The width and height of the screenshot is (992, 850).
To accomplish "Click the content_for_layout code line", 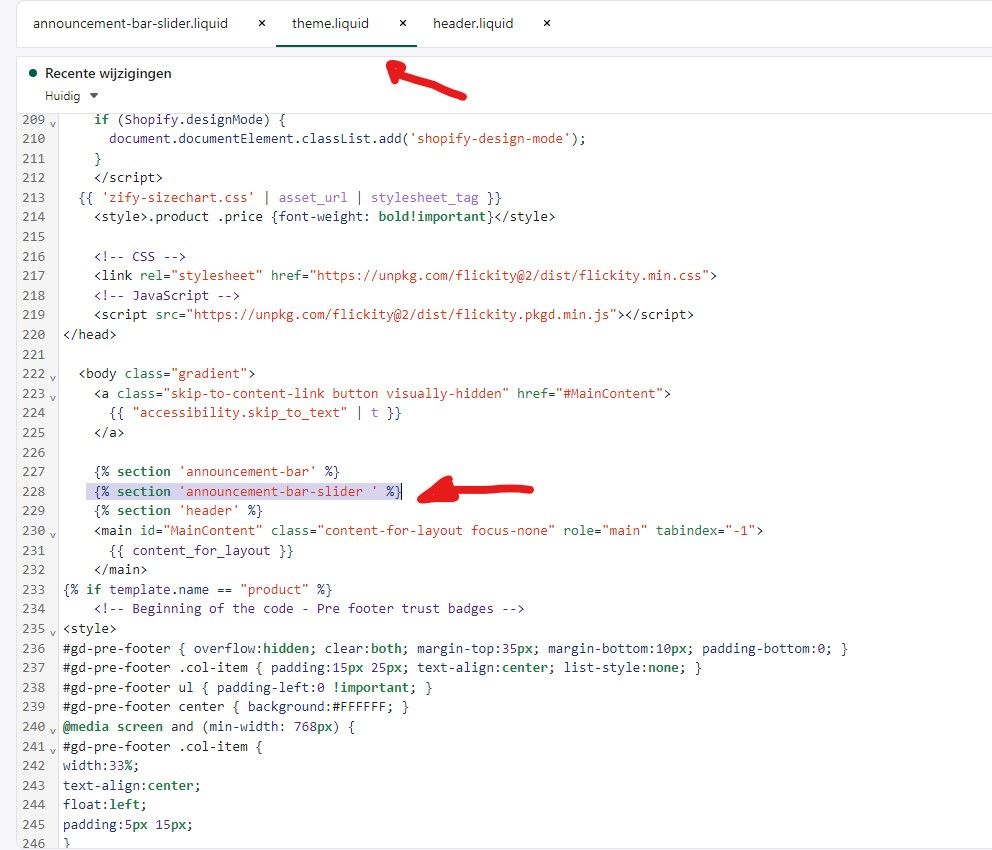I will (201, 550).
